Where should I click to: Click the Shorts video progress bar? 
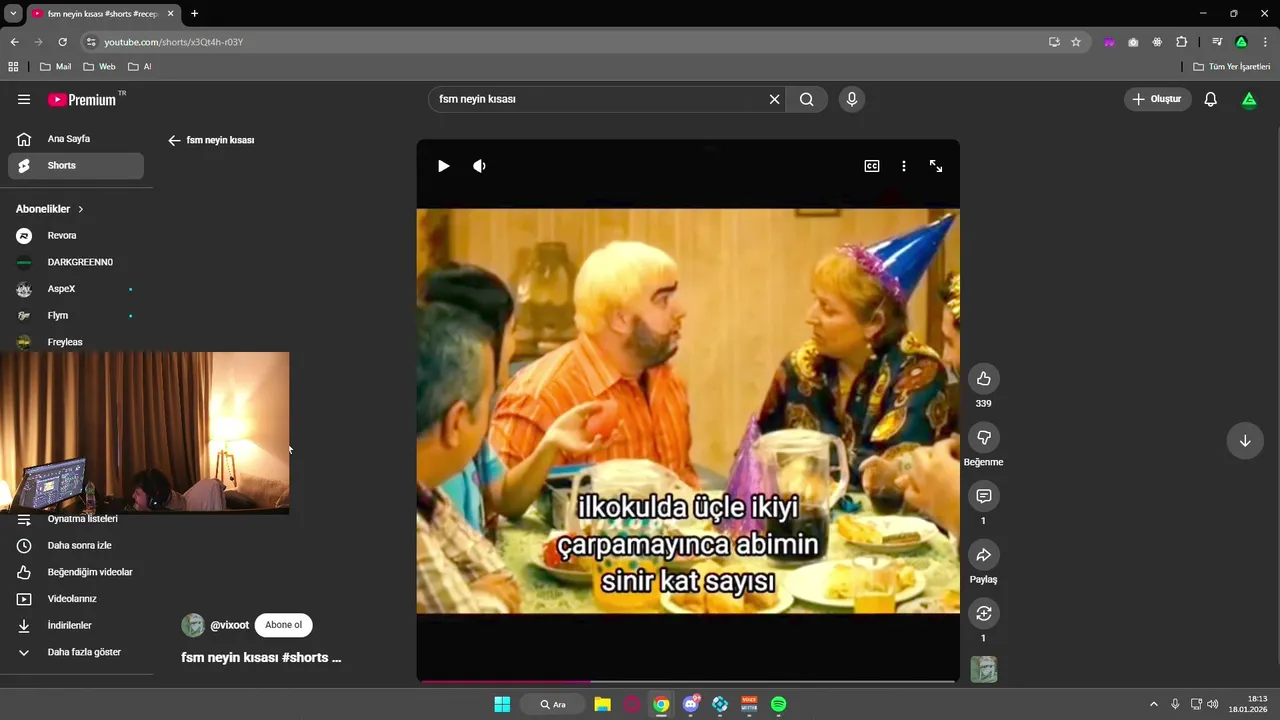coord(688,681)
